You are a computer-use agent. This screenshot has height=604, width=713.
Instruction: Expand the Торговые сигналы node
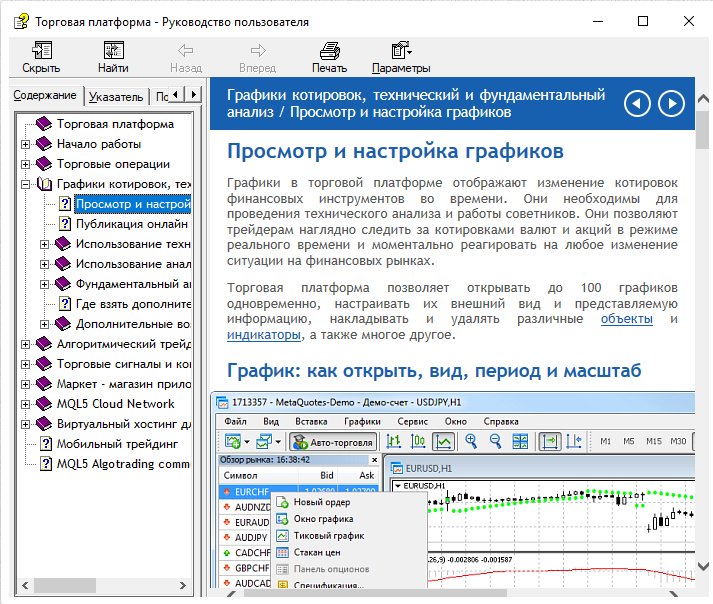(x=25, y=364)
